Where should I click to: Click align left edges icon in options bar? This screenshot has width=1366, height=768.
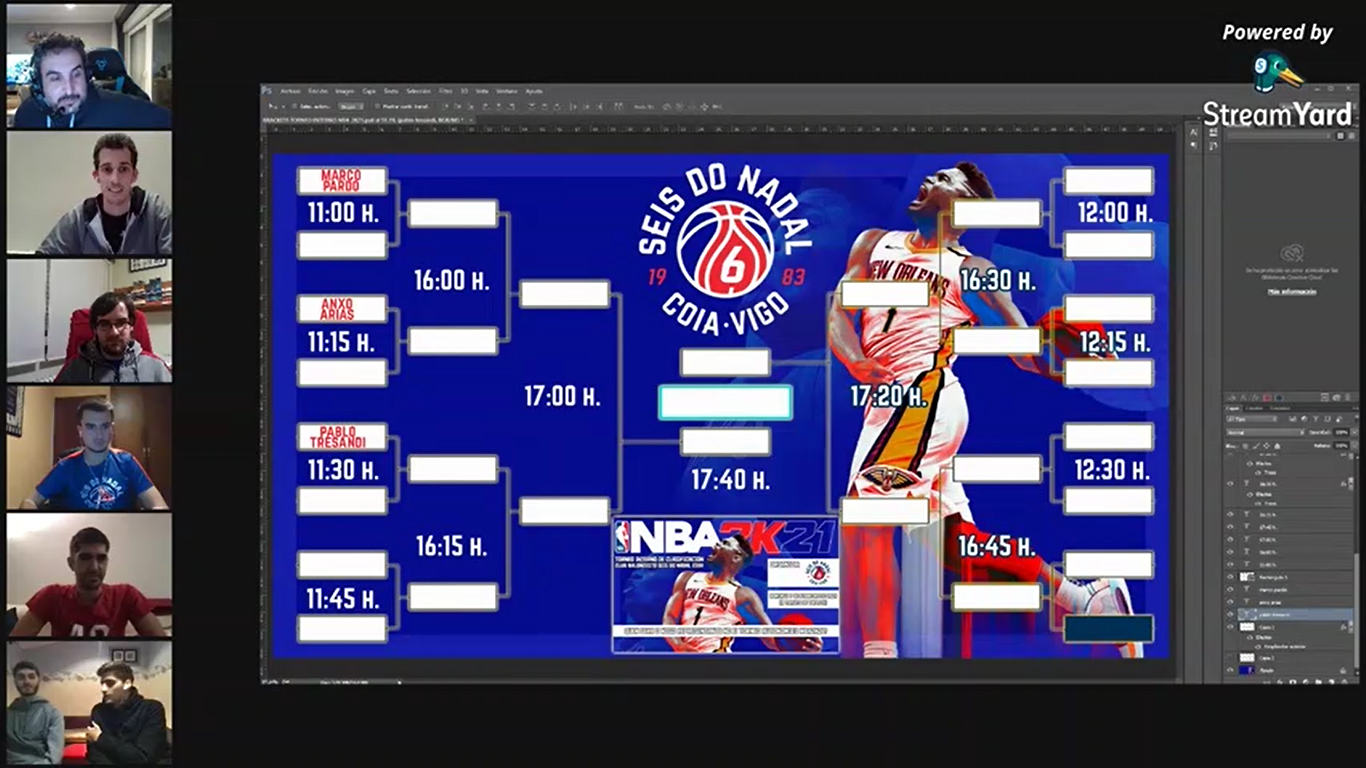point(485,107)
